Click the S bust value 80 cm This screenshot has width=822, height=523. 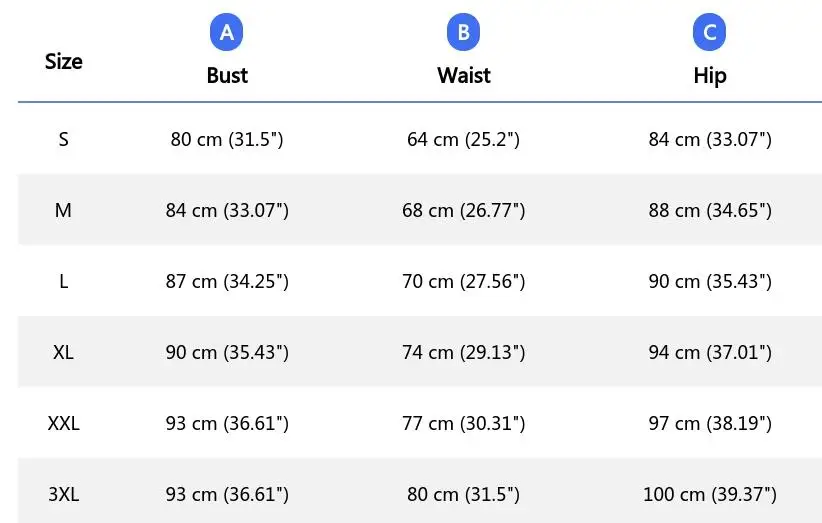tap(227, 139)
